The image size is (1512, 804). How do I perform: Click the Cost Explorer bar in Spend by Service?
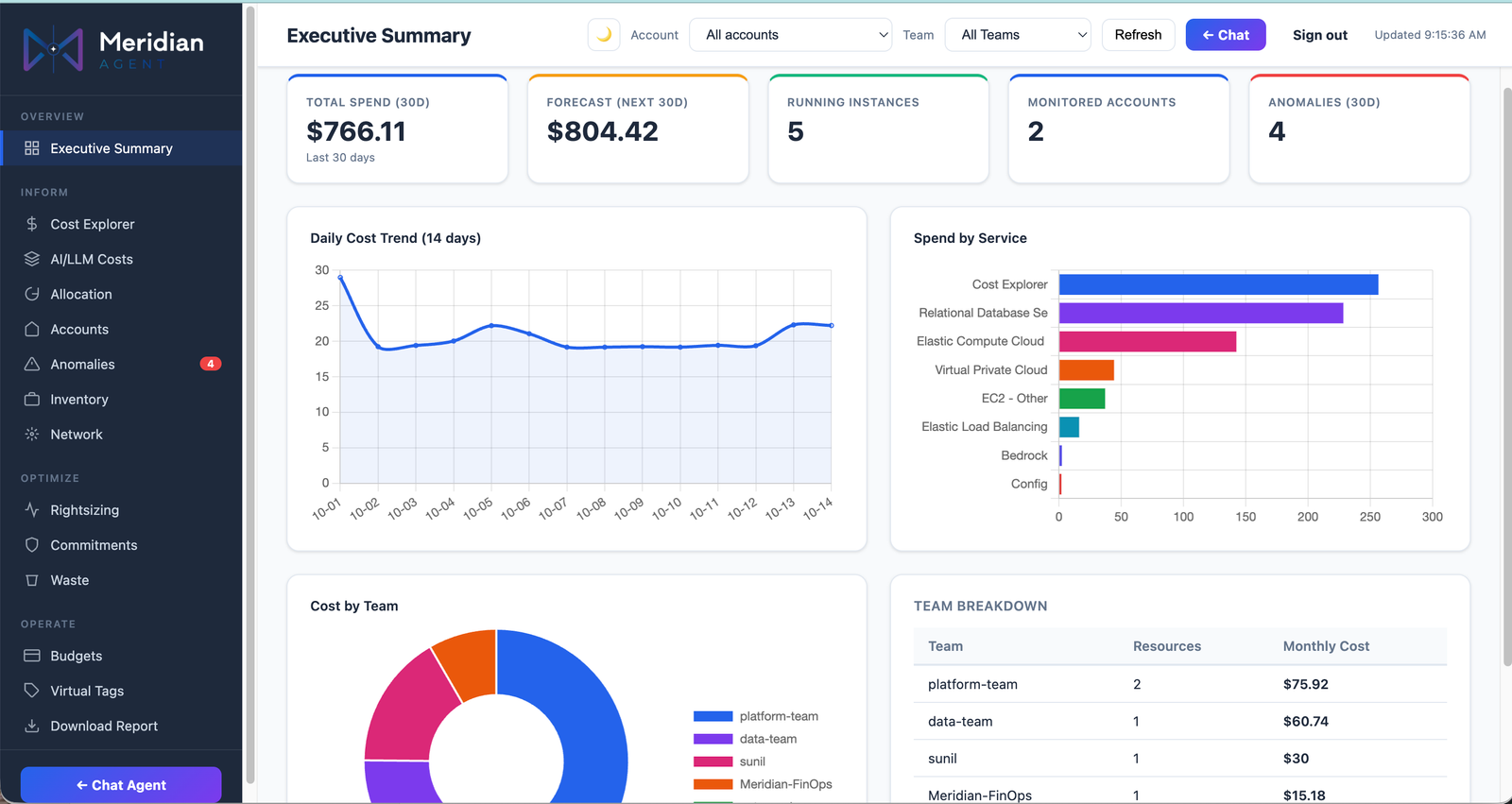click(x=1218, y=284)
